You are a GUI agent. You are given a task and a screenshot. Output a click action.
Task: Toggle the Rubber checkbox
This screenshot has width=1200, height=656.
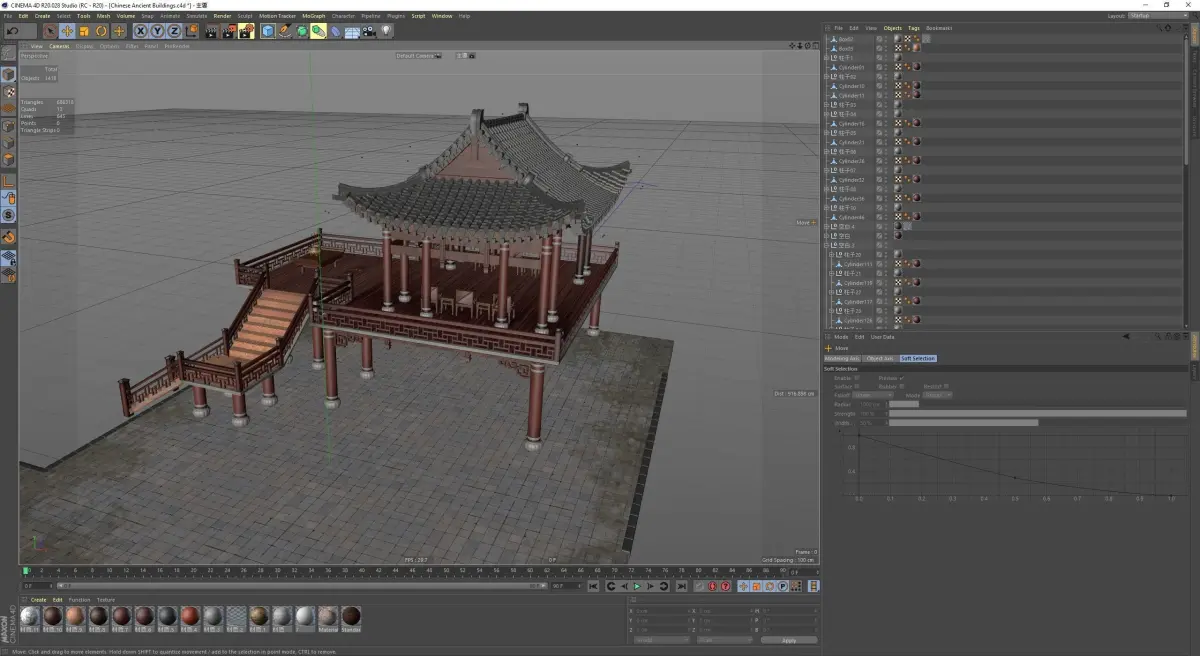pos(902,386)
